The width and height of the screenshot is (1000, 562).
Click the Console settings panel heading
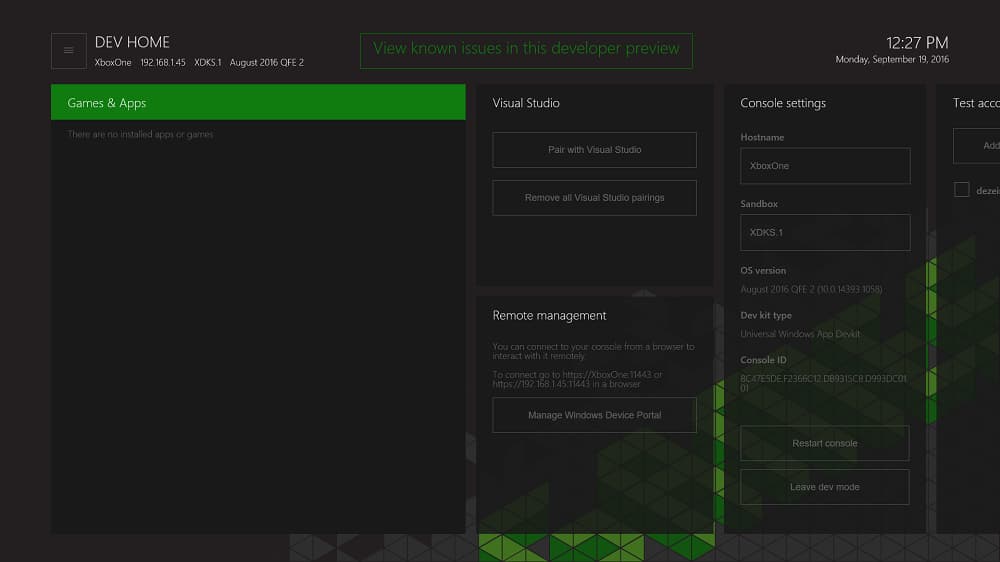click(x=783, y=103)
